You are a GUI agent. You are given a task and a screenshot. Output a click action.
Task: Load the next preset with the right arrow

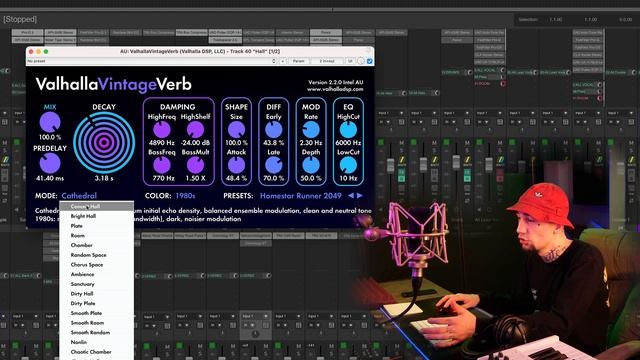[360, 196]
